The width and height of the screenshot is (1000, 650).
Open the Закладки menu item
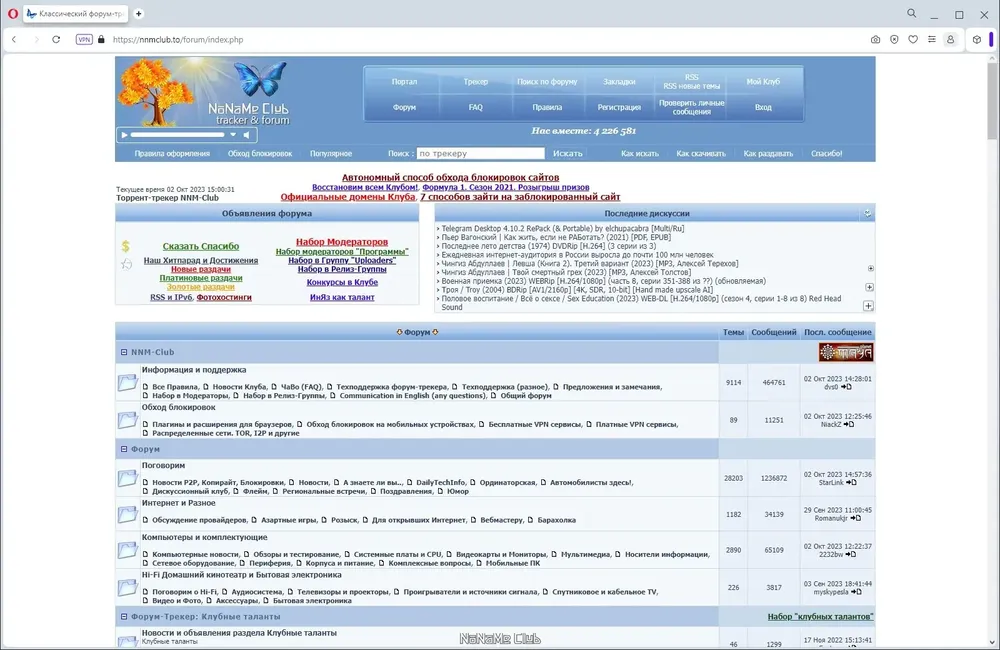(x=619, y=82)
